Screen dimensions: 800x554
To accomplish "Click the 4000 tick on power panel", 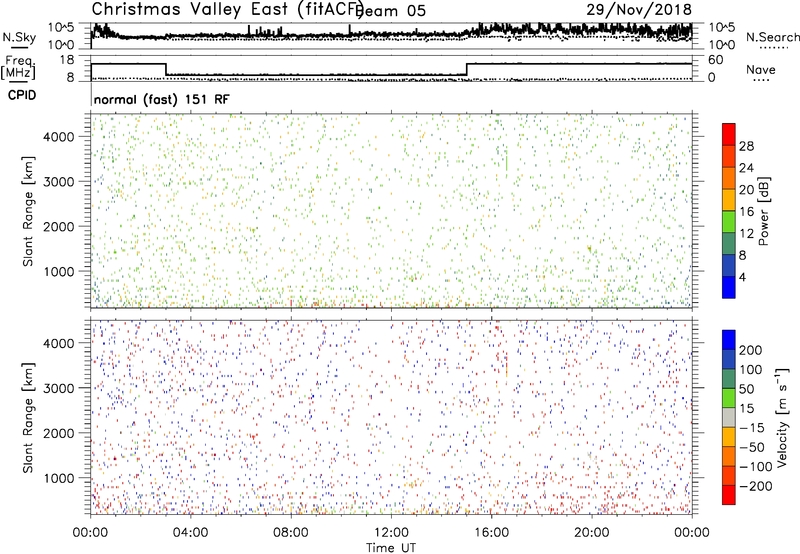I will [58, 137].
